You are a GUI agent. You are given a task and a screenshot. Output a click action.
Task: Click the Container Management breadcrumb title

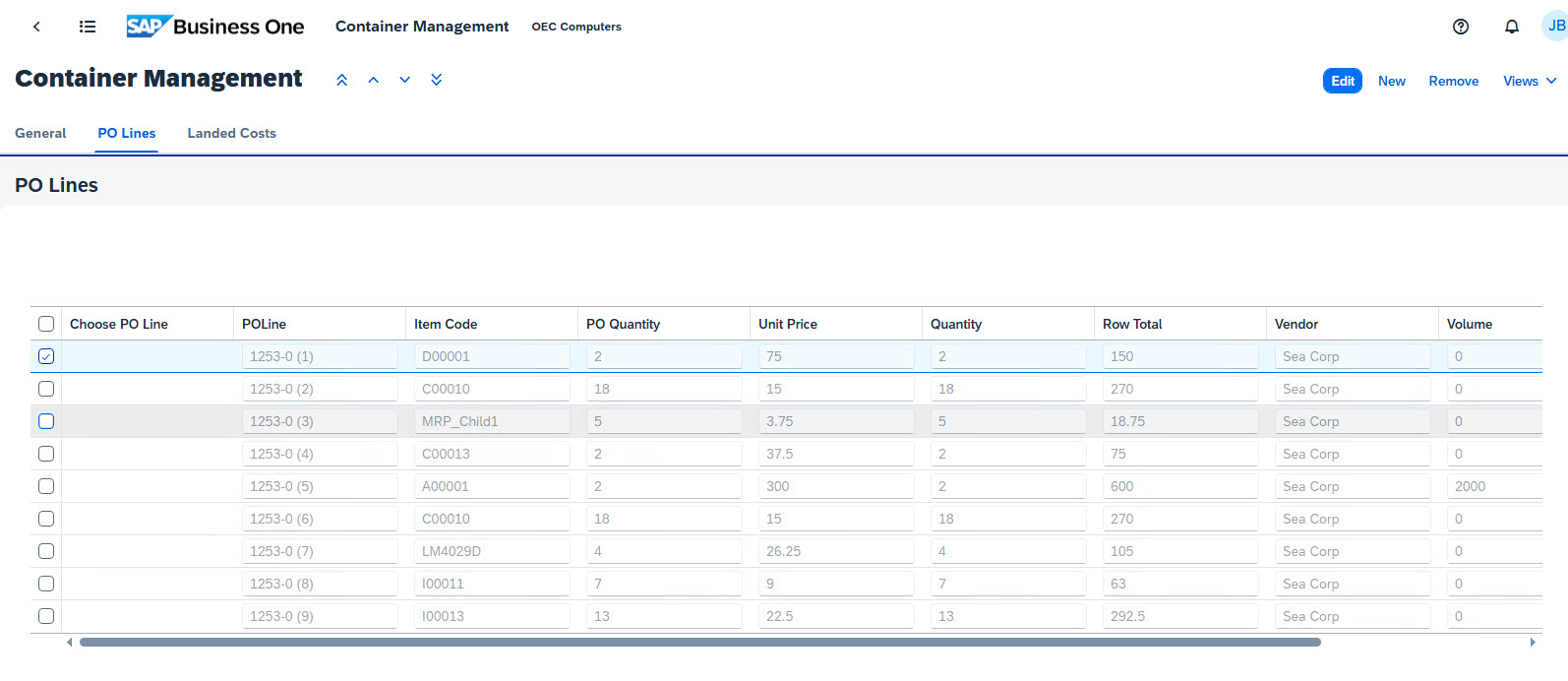point(422,27)
